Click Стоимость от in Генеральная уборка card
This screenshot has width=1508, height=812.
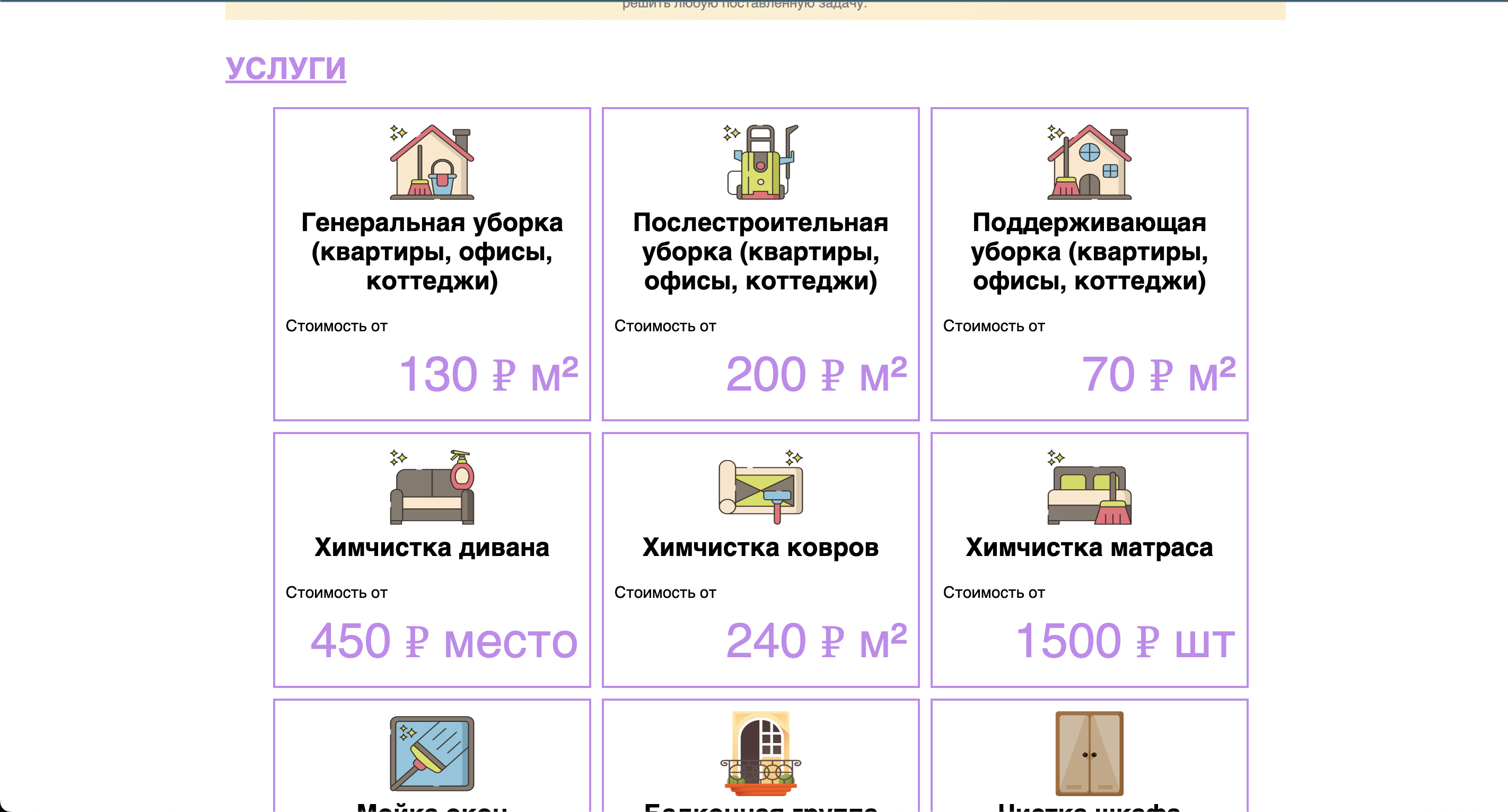click(x=337, y=326)
